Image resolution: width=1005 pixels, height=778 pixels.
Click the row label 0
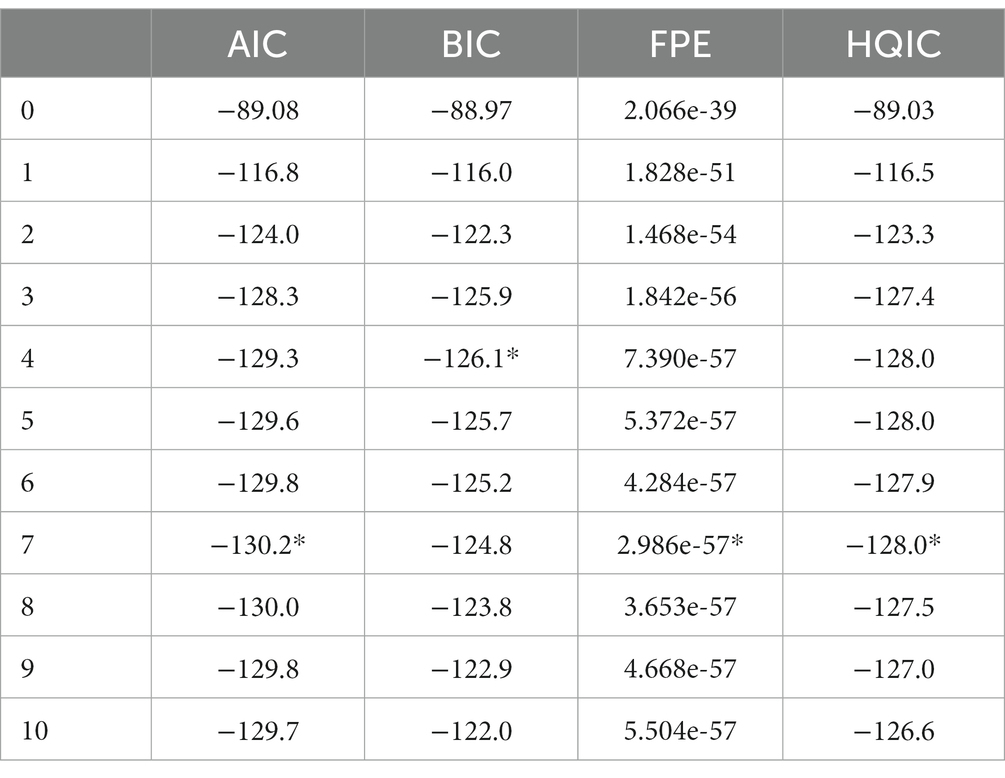click(28, 110)
